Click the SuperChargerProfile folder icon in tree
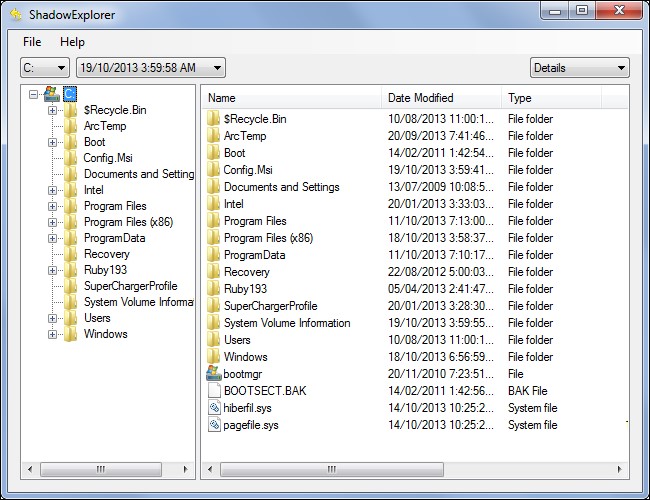 coord(70,286)
